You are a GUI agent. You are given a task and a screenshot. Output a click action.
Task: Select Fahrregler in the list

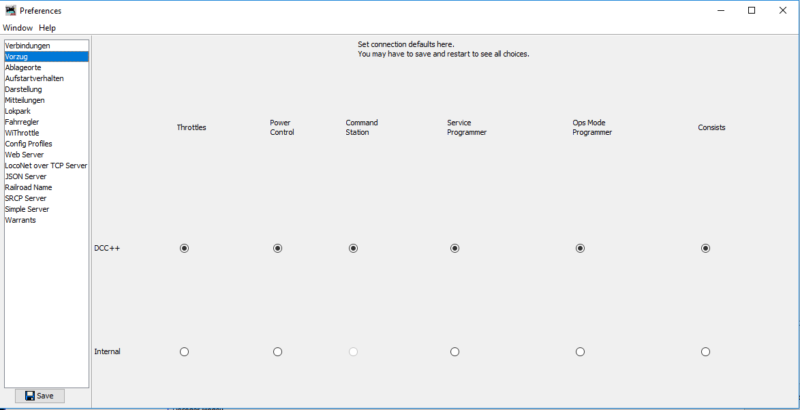tap(46, 122)
